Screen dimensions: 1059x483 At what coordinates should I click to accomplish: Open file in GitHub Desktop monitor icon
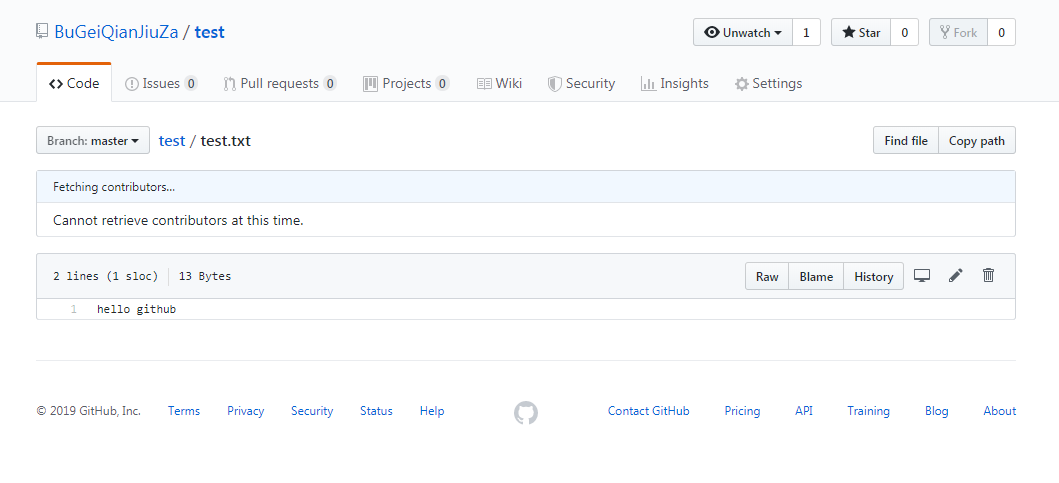(922, 276)
